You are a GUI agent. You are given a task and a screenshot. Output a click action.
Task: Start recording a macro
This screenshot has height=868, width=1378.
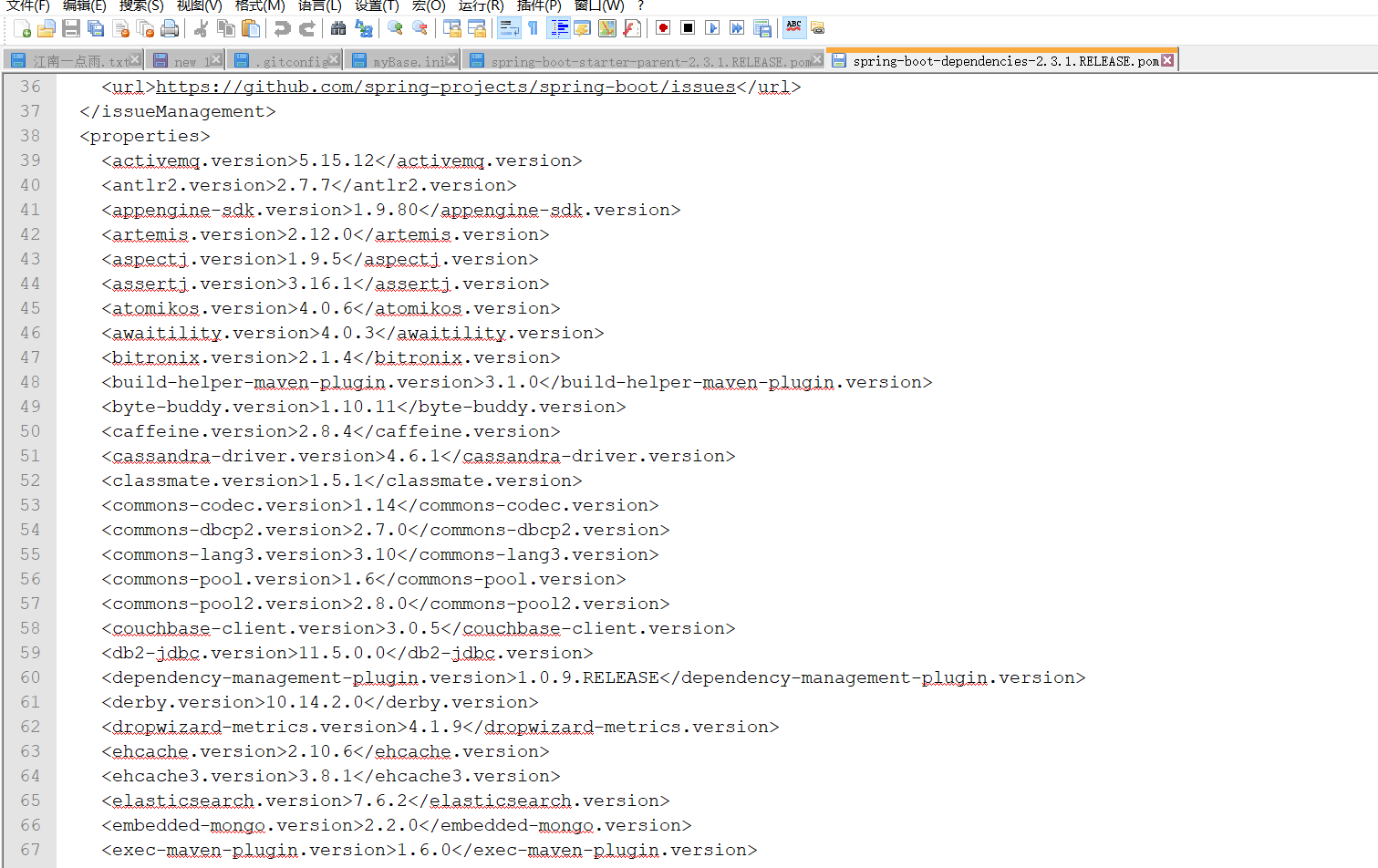tap(663, 28)
